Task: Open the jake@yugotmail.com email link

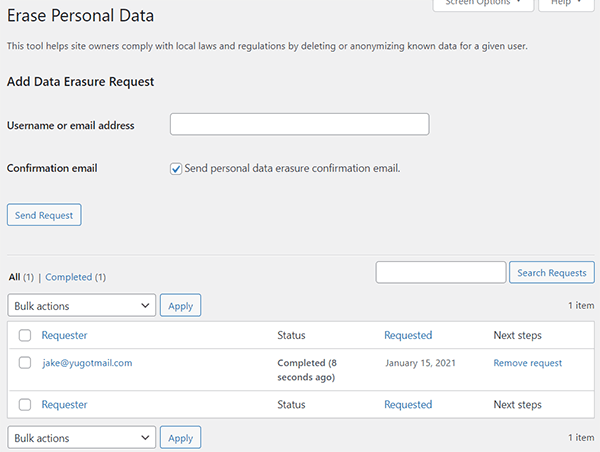Action: click(x=87, y=363)
